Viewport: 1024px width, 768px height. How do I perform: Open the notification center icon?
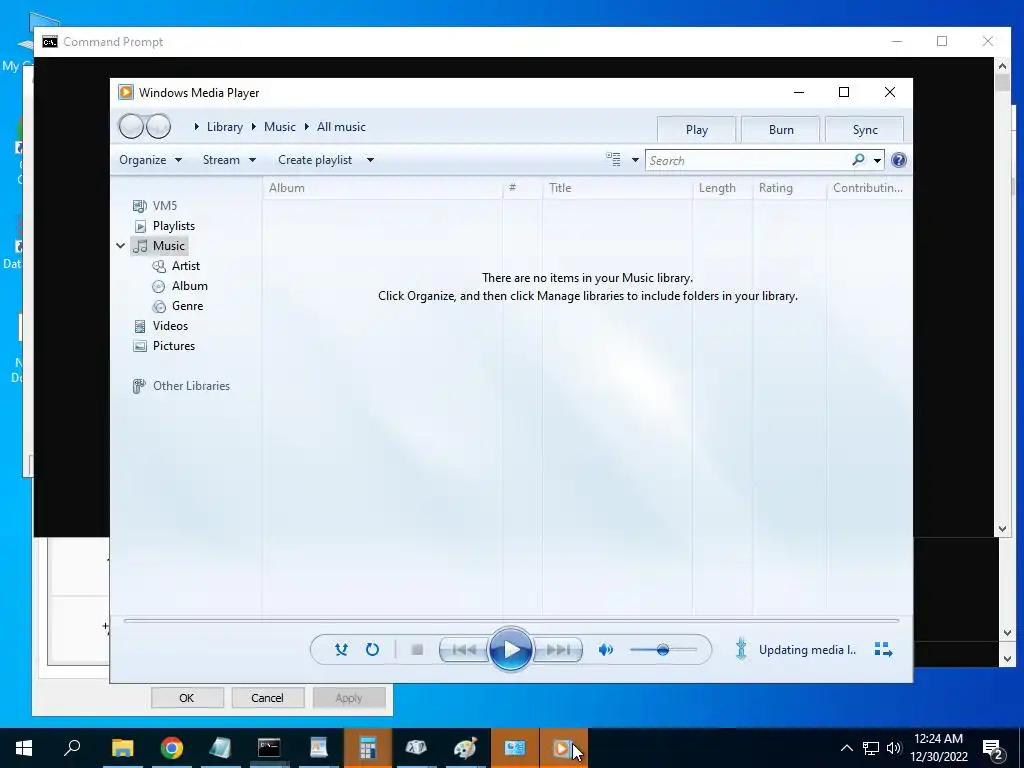(993, 749)
